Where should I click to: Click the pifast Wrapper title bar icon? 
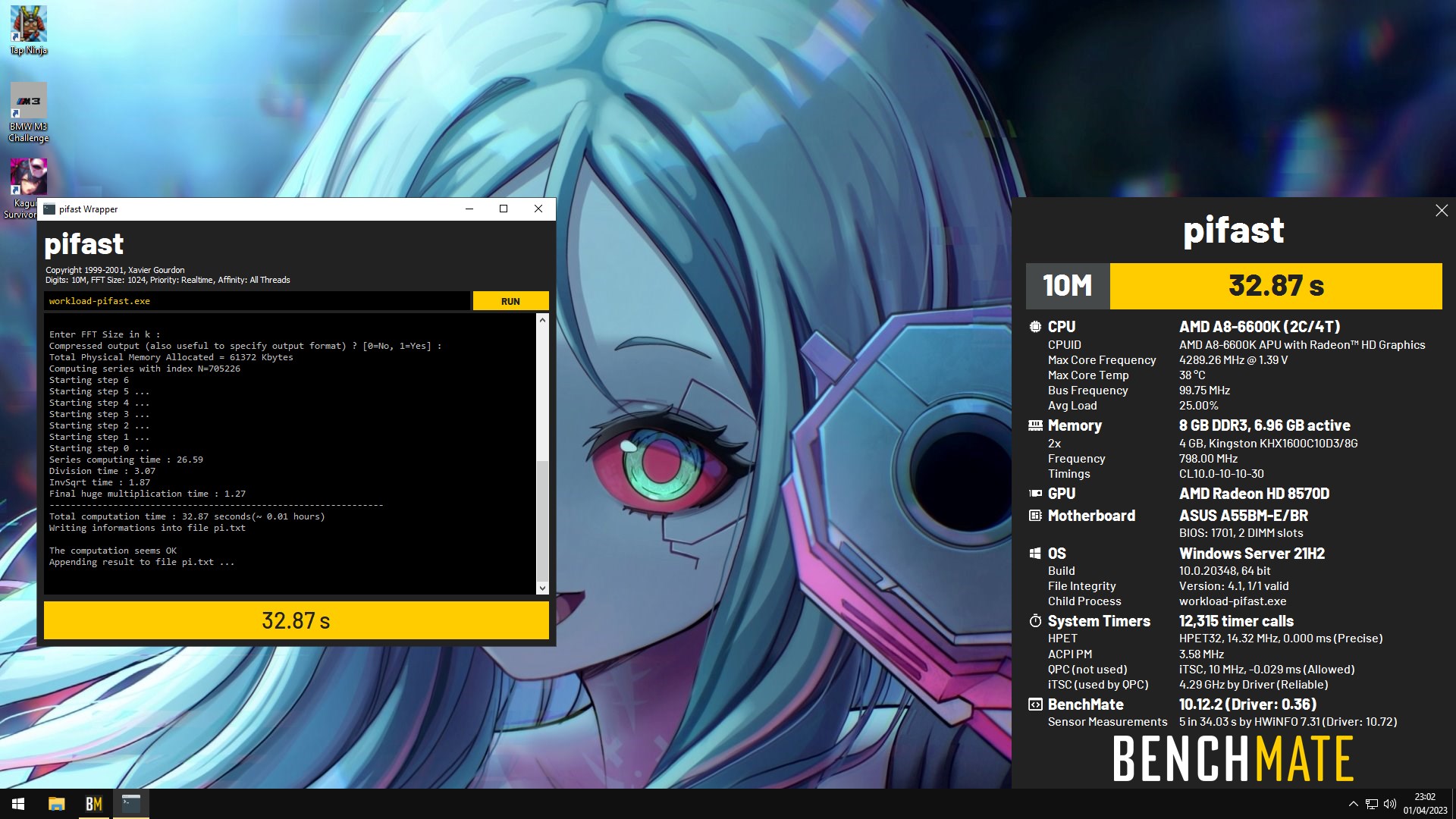point(49,209)
